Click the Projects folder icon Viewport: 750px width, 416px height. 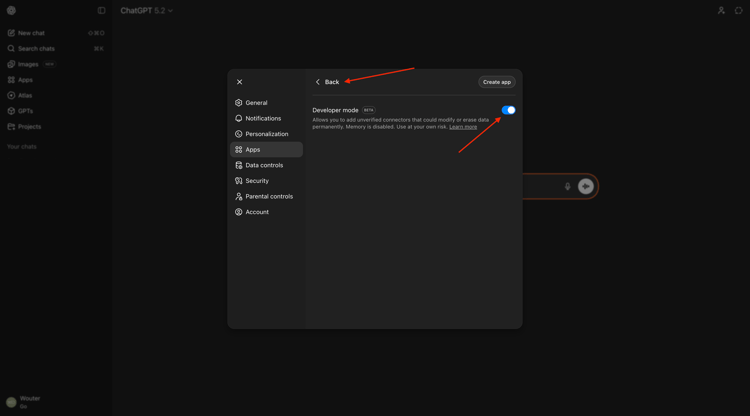click(x=11, y=127)
